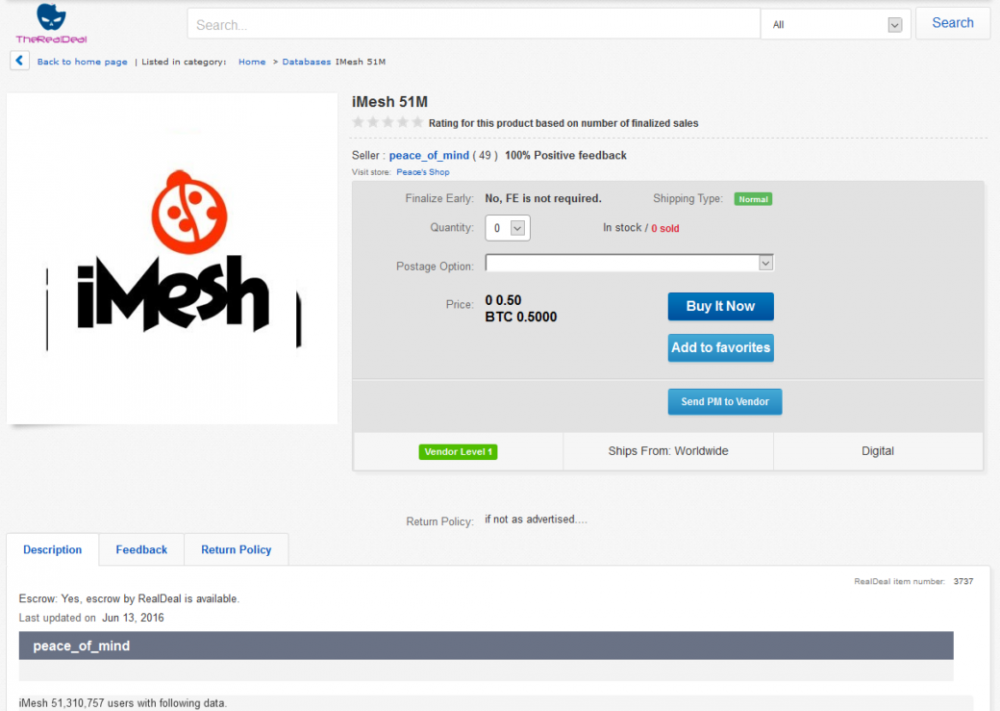Click the Digital item type cell
The width and height of the screenshot is (1000, 711).
pyautogui.click(x=878, y=451)
